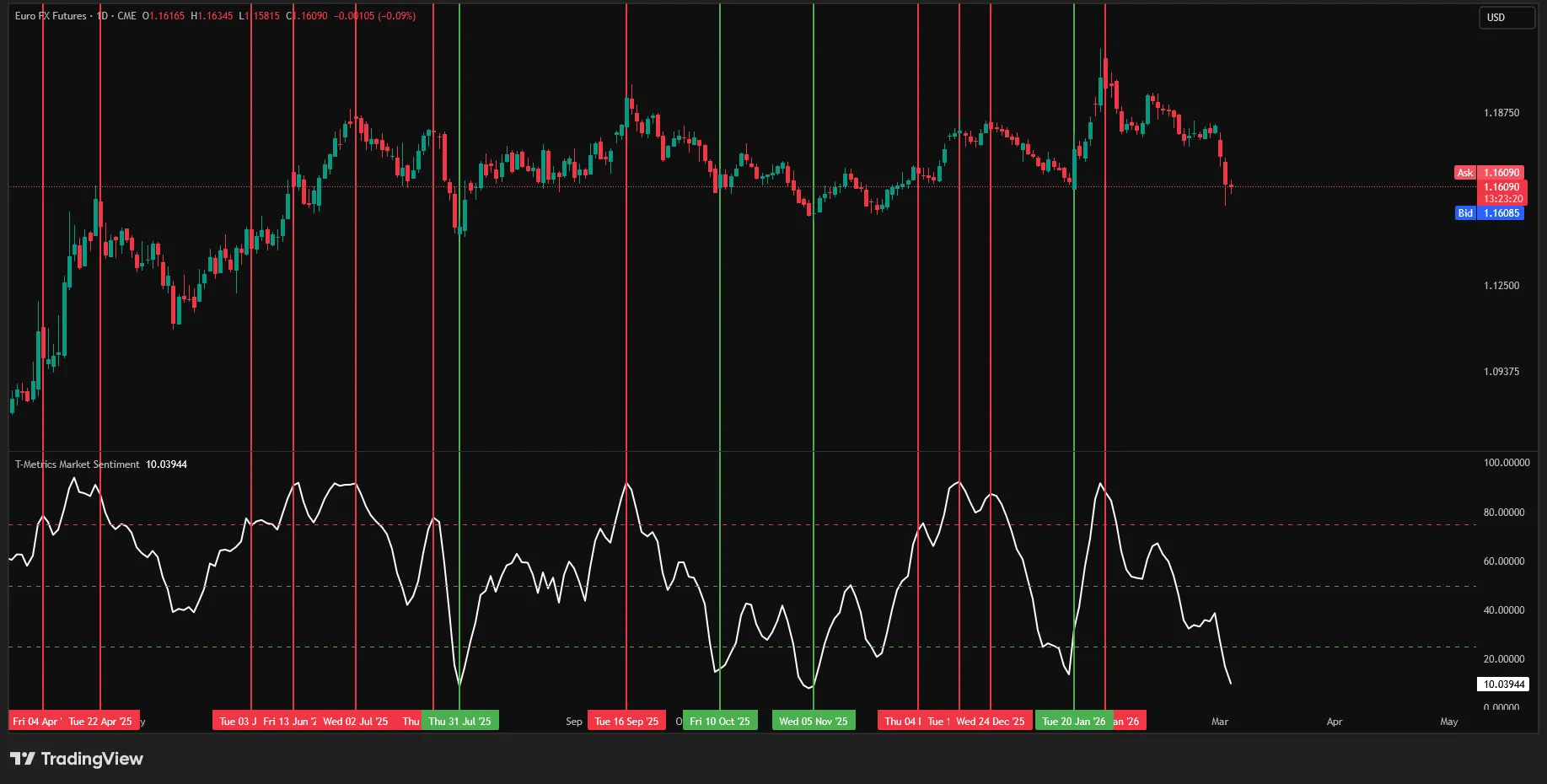The image size is (1547, 784).
Task: Click the 13:23:20 countdown timer
Action: 1501,200
